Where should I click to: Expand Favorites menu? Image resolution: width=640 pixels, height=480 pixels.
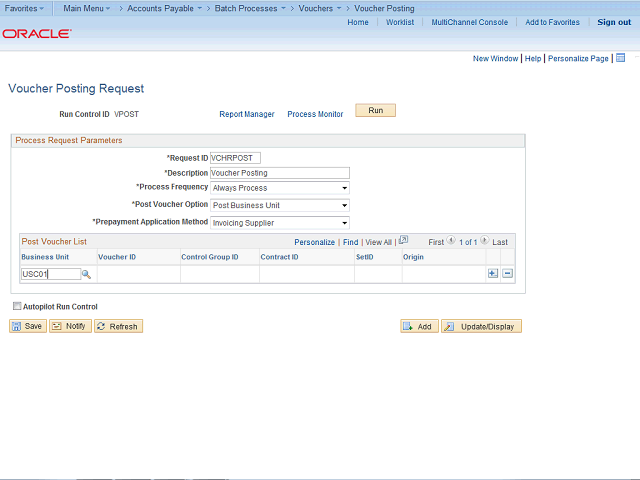[24, 8]
